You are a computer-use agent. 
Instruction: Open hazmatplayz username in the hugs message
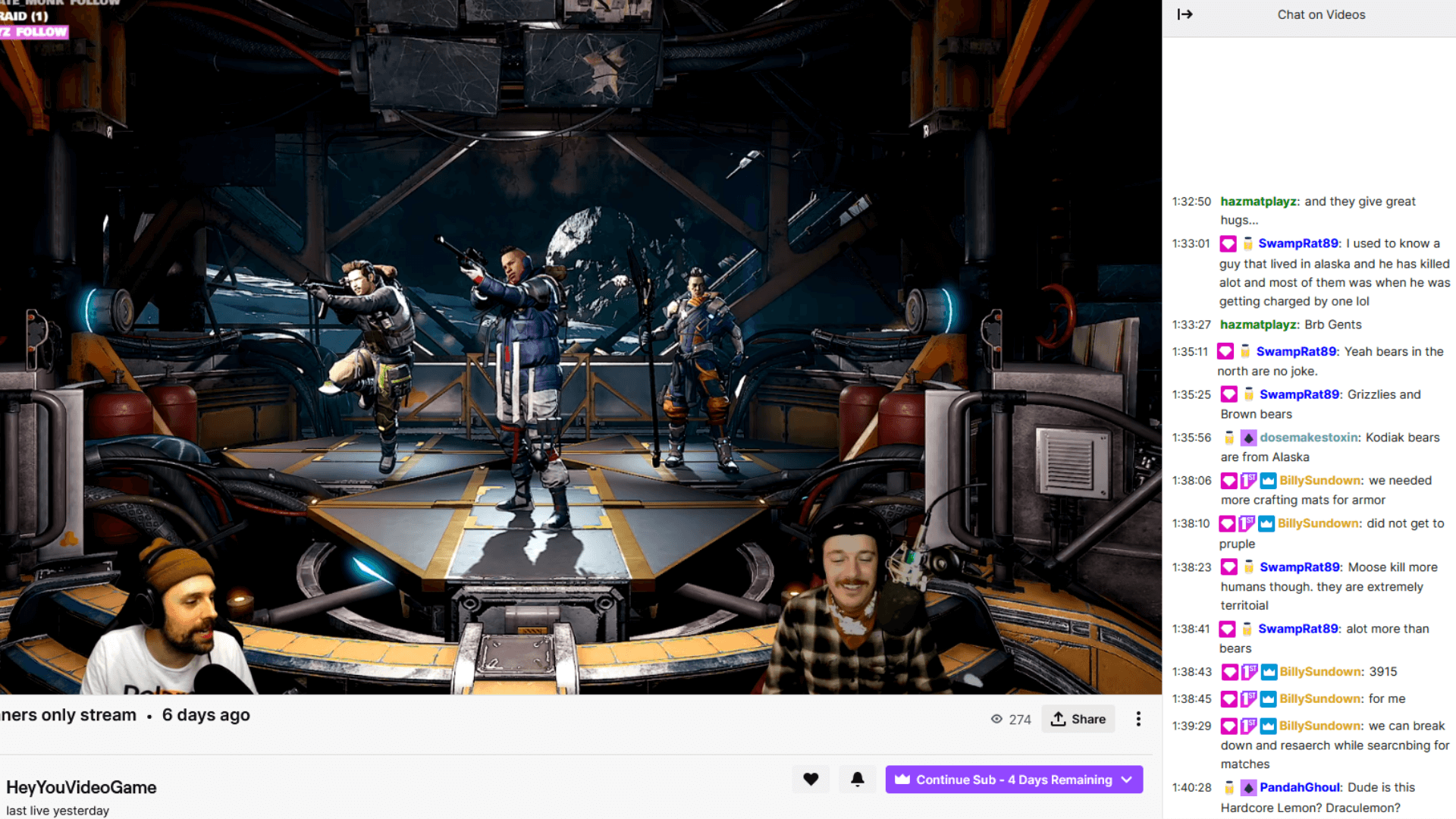pos(1260,202)
